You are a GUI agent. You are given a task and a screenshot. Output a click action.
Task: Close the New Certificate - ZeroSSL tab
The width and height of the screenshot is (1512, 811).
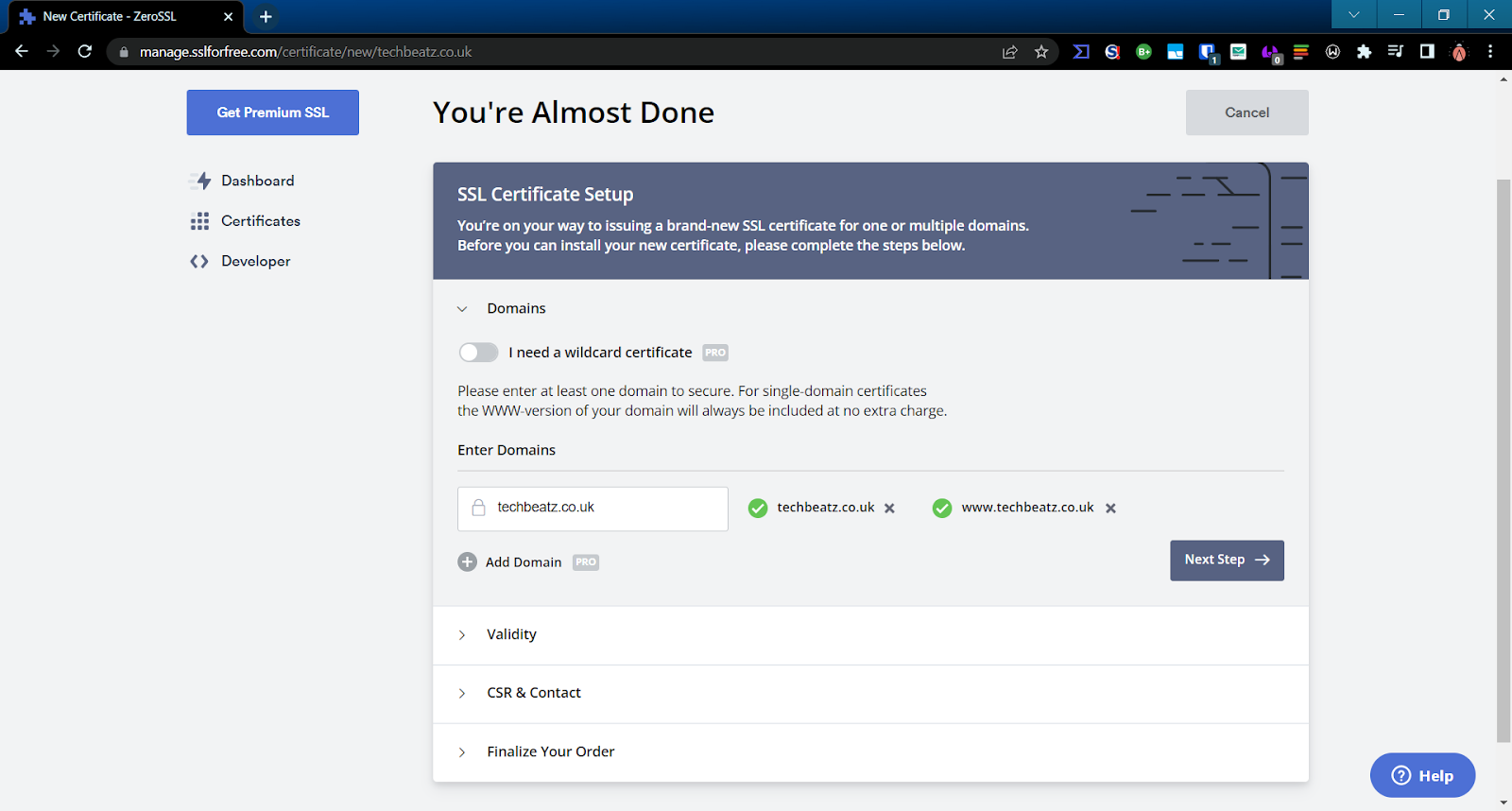point(228,16)
